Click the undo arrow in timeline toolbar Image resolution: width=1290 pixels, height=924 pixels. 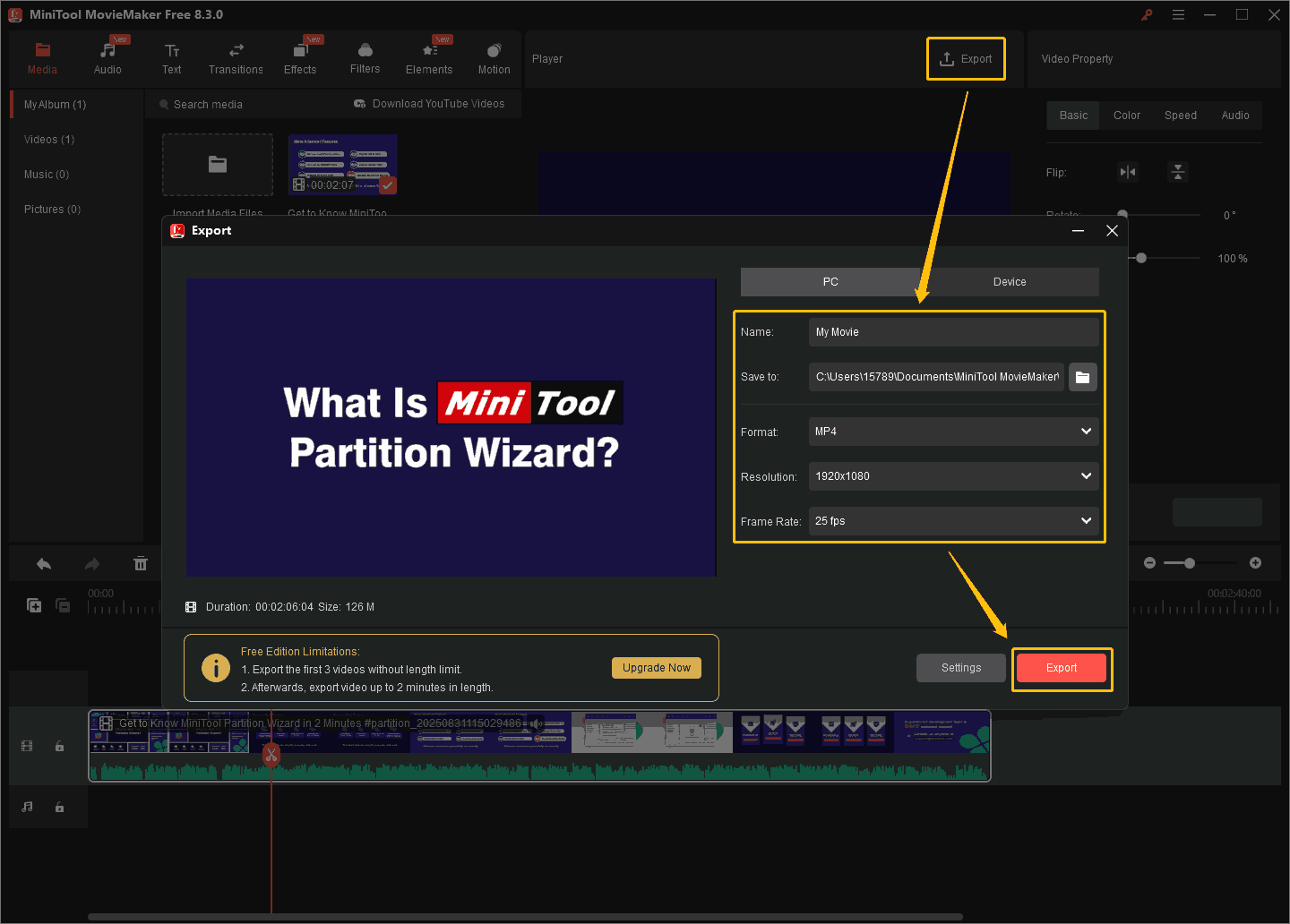(44, 564)
